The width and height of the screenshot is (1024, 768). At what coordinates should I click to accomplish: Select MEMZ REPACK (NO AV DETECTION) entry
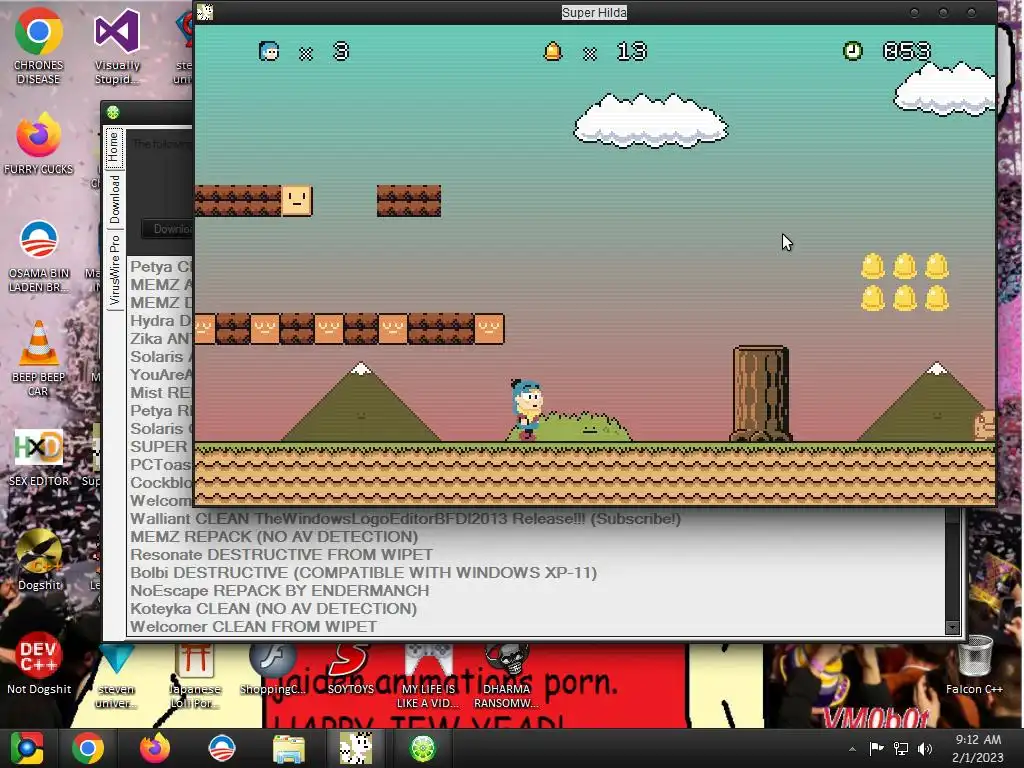click(x=274, y=537)
